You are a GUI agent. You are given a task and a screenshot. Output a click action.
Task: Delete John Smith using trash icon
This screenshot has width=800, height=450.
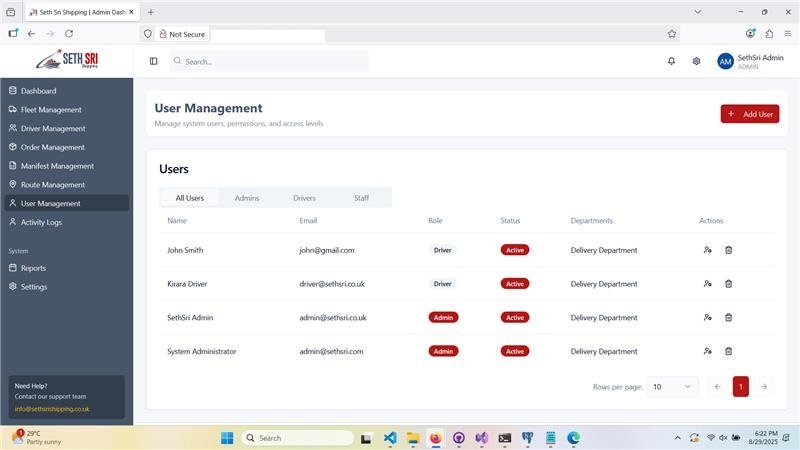tap(728, 250)
